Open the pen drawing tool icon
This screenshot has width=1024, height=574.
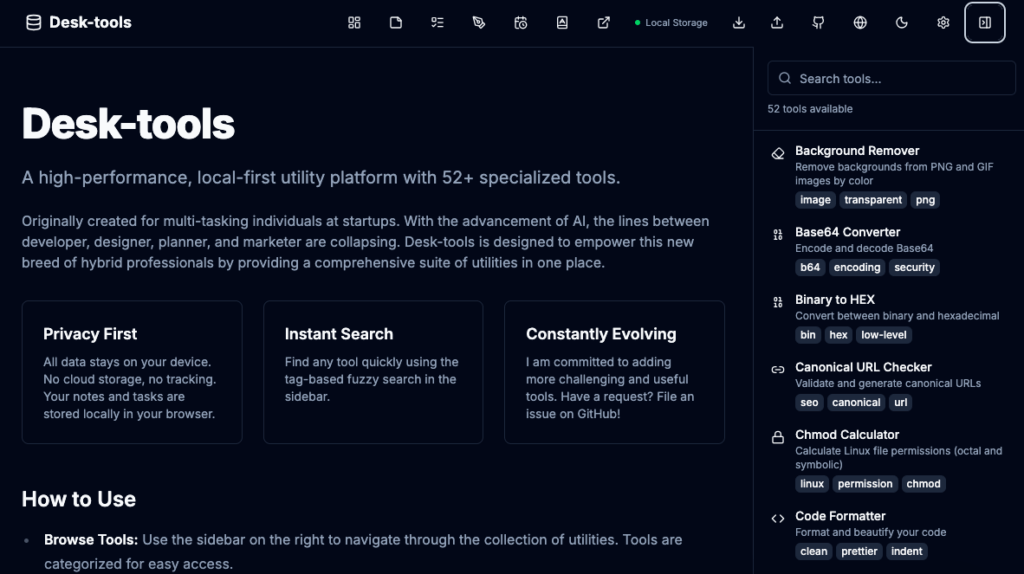[x=479, y=23]
